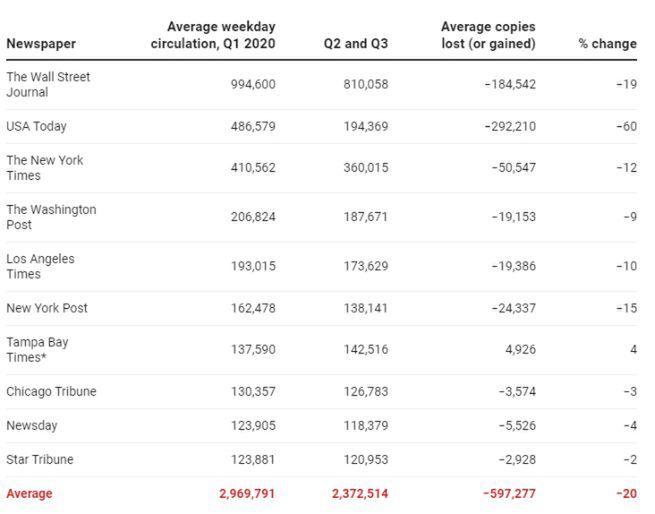Screen dimensions: 655x514
Task: Select the Star Tribune cell
Action: (x=40, y=460)
